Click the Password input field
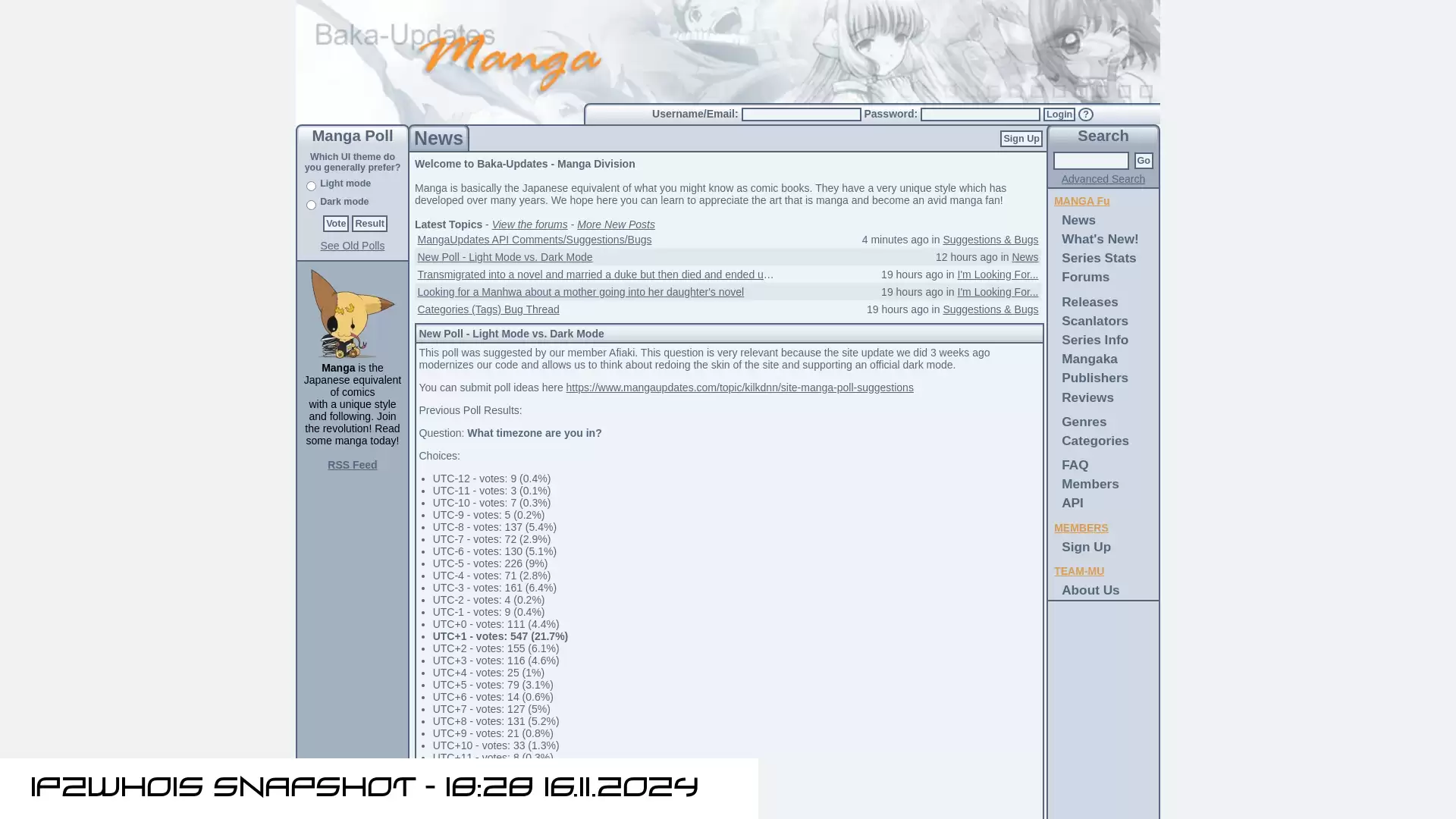This screenshot has height=819, width=1456. [980, 115]
